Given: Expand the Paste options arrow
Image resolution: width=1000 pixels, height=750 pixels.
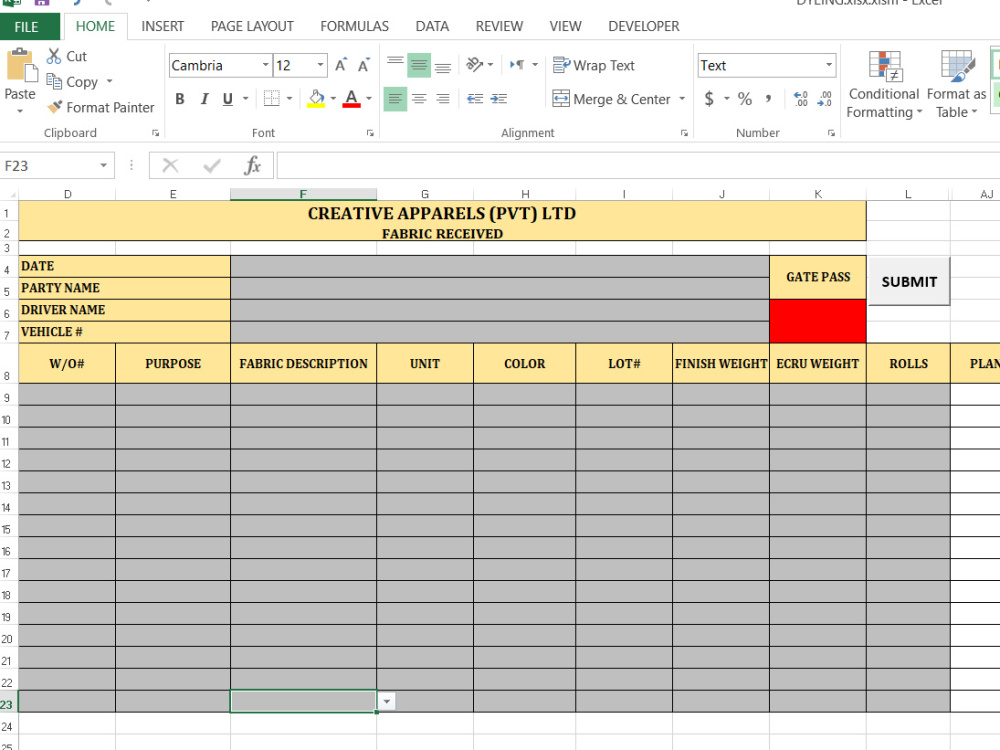Looking at the screenshot, I should tap(20, 112).
